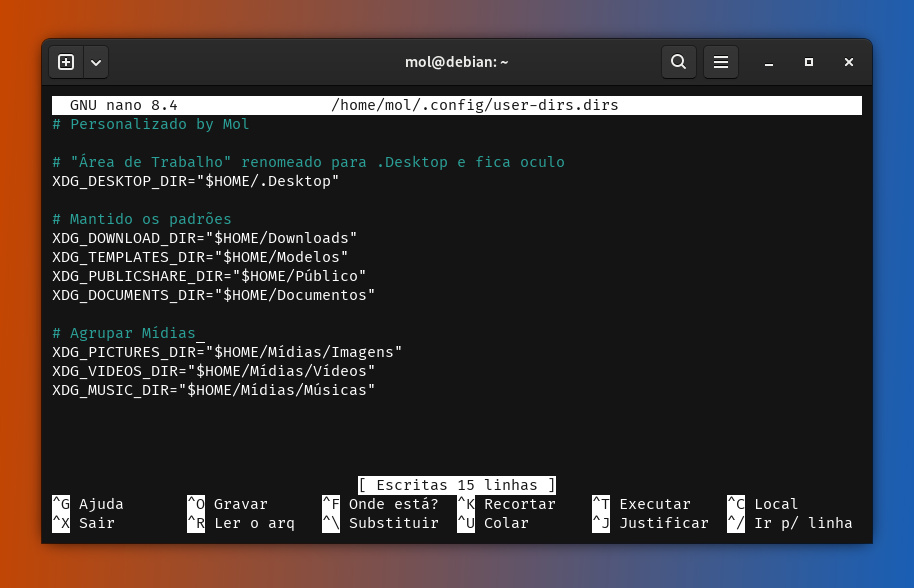This screenshot has height=588, width=914.
Task: Click the ^K Recortar shortcut
Action: coord(506,504)
